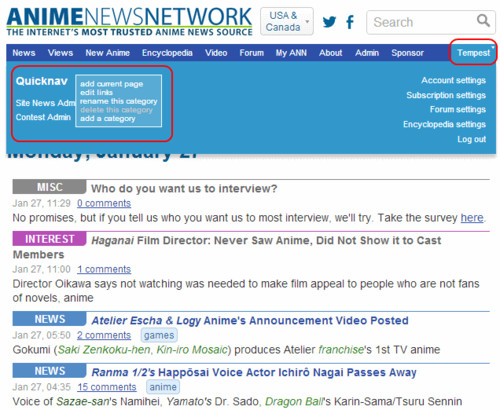Viewport: 500px width, 410px height.
Task: Open the Forum nav menu item
Action: [x=251, y=53]
